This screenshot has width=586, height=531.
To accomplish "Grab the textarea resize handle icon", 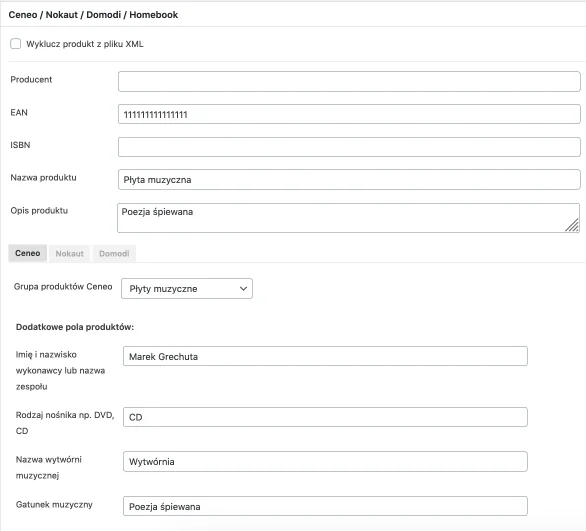I will 572,225.
